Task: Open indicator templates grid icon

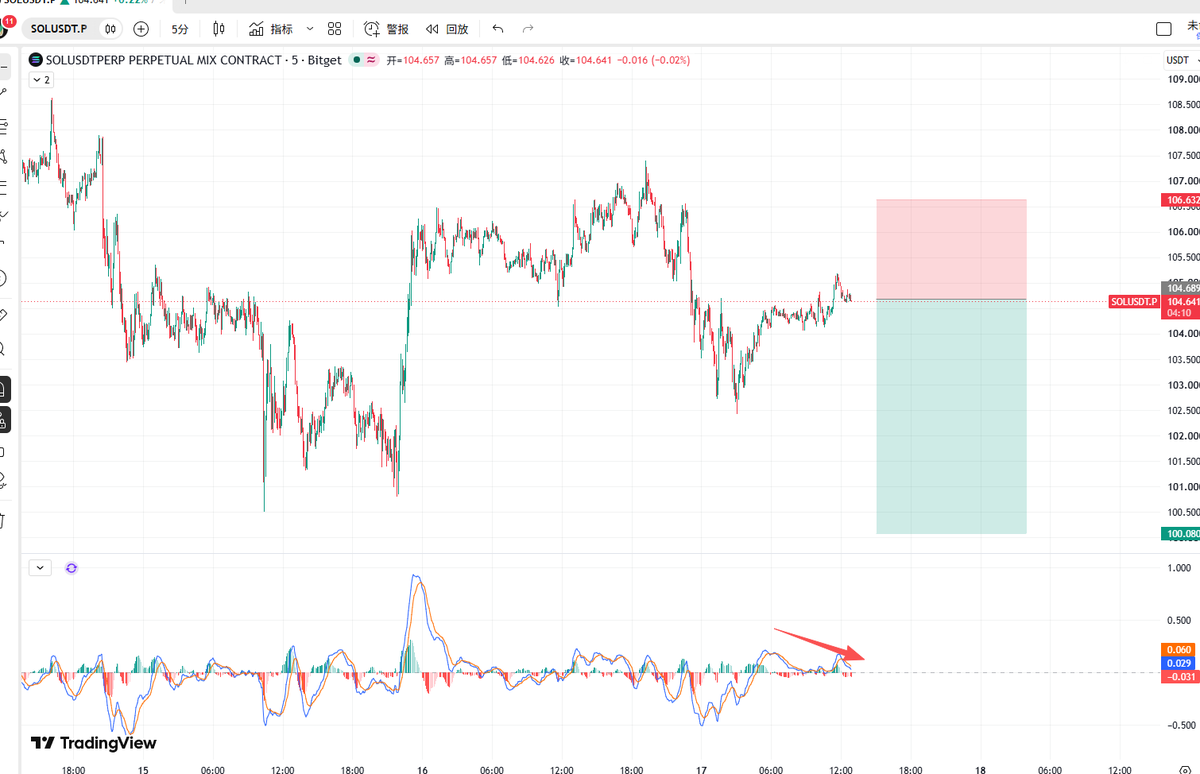Action: pyautogui.click(x=335, y=29)
